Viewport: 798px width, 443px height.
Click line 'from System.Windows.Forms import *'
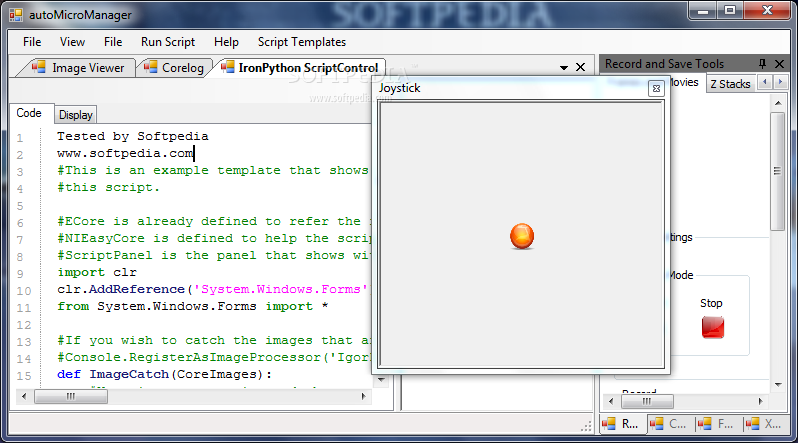pyautogui.click(x=192, y=307)
